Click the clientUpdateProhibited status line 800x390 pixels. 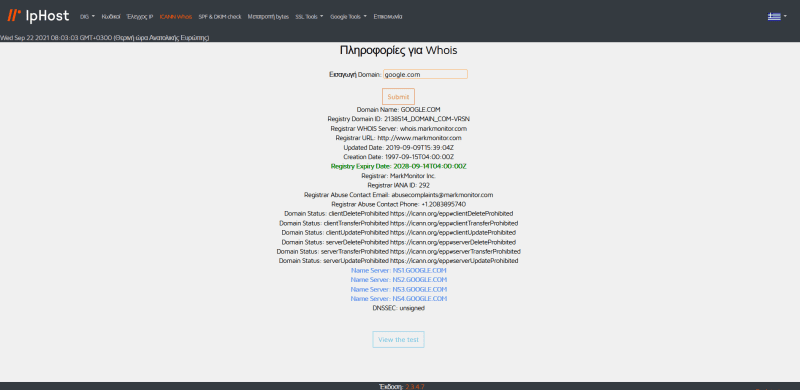[x=398, y=232]
